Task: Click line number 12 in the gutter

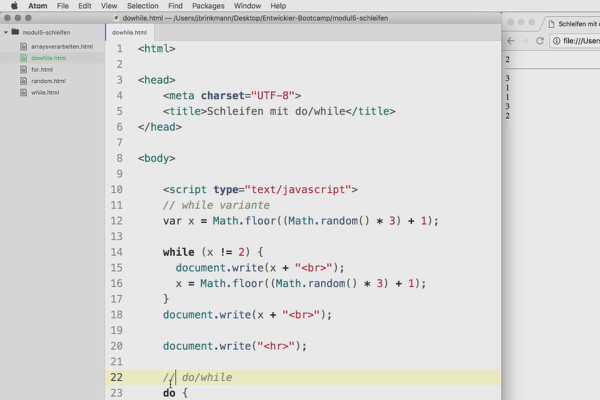Action: [117, 221]
